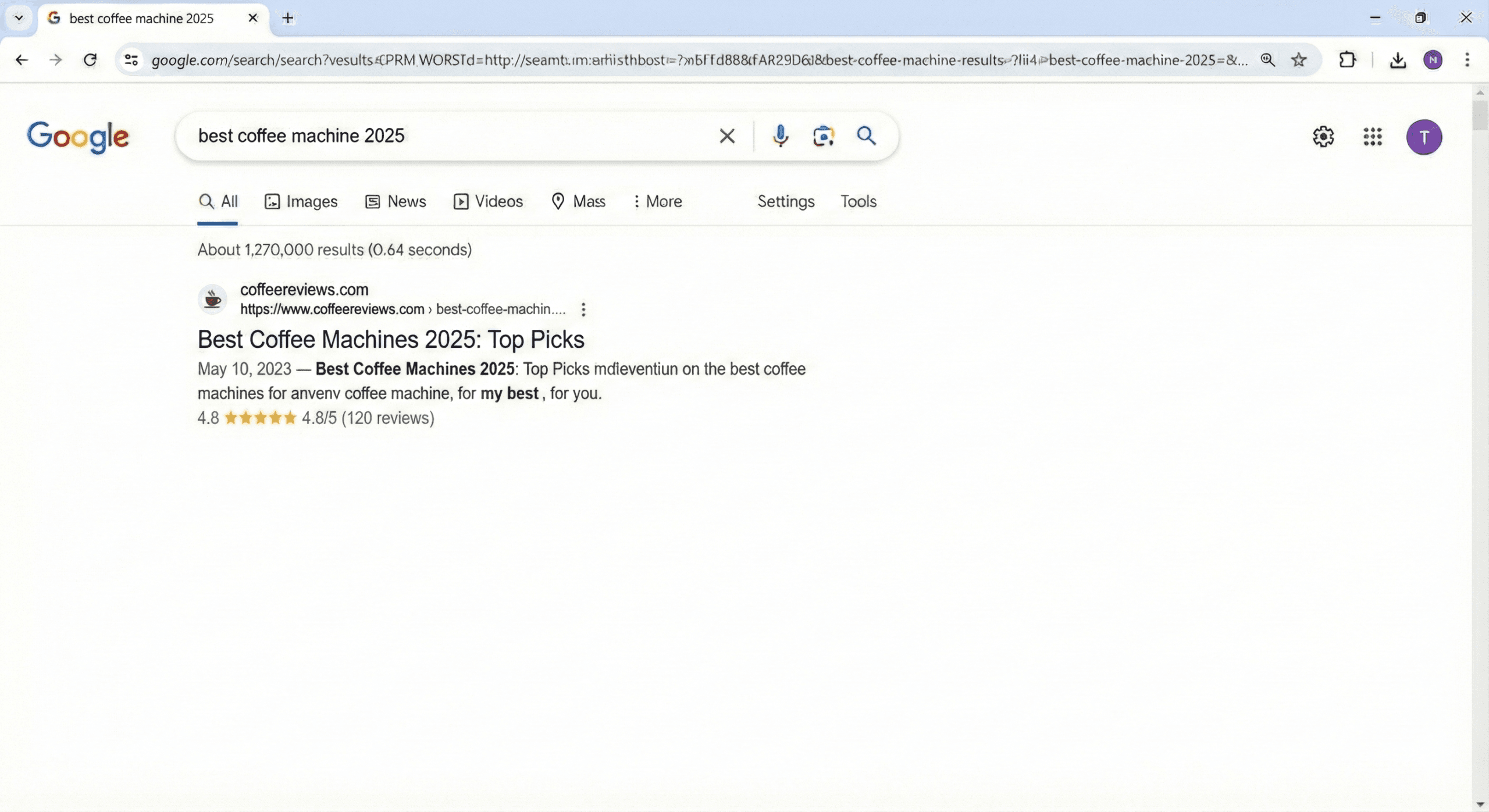Reload the current page

pyautogui.click(x=90, y=60)
